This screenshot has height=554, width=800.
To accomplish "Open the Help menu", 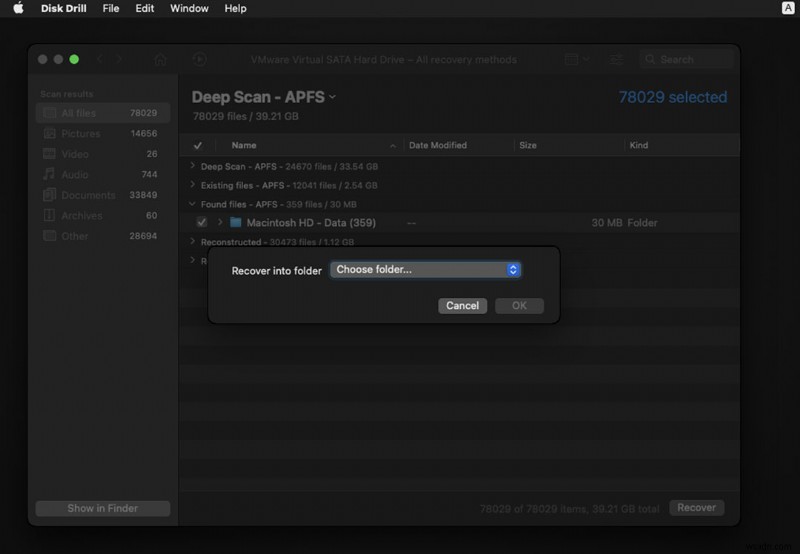I will [235, 8].
